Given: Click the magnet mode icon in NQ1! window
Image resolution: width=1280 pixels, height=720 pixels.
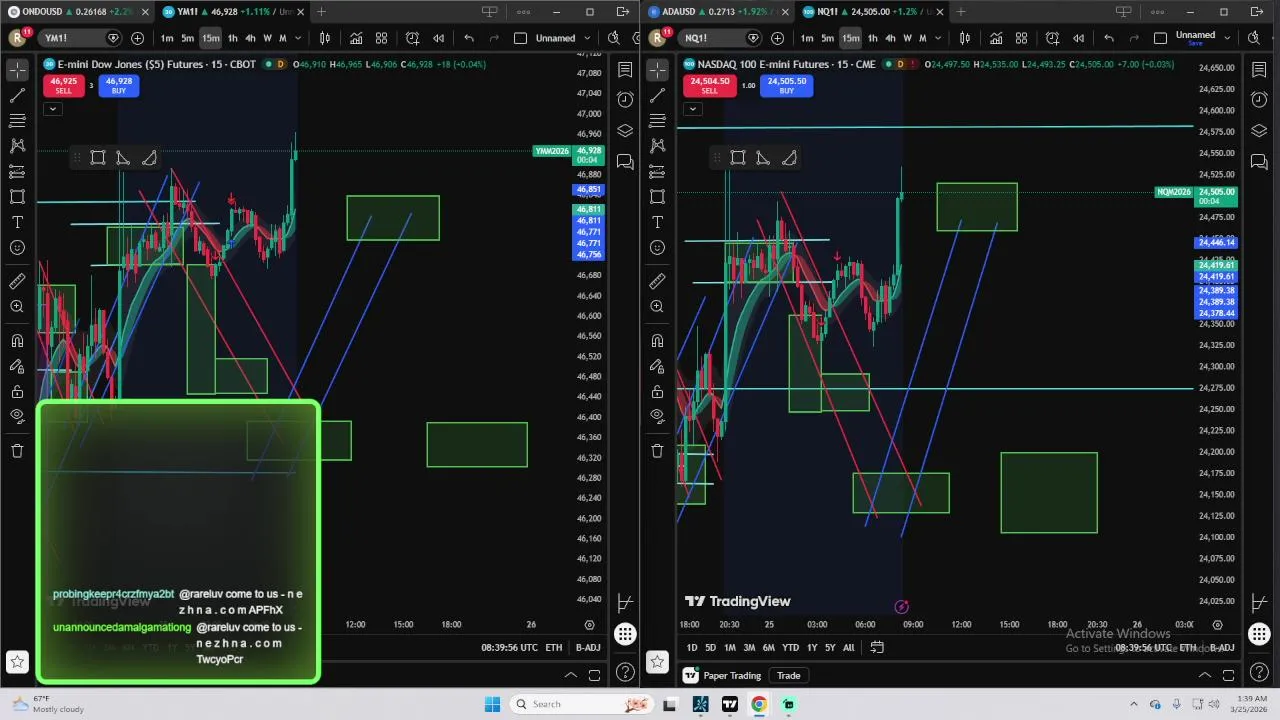Looking at the screenshot, I should 657,341.
